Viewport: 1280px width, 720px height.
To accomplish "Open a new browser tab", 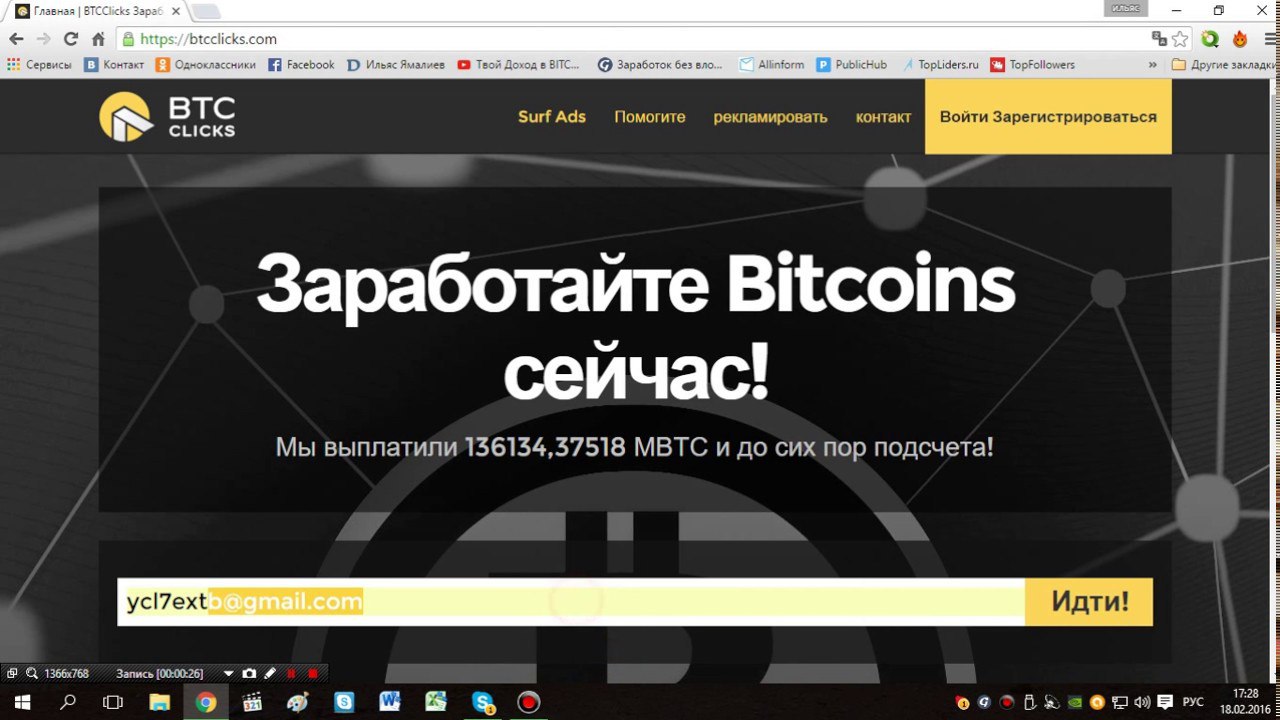I will click(x=205, y=12).
